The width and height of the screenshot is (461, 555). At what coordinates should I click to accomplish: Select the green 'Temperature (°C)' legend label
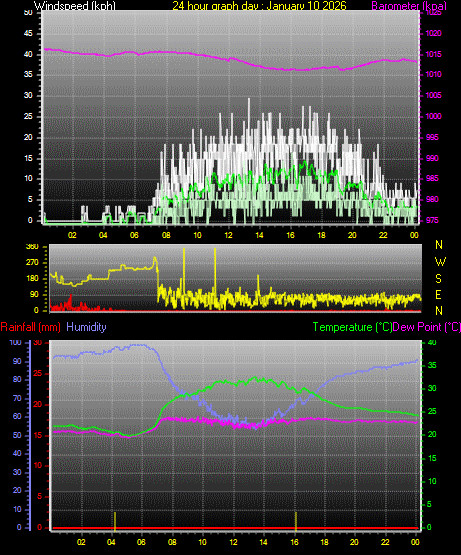(352, 327)
